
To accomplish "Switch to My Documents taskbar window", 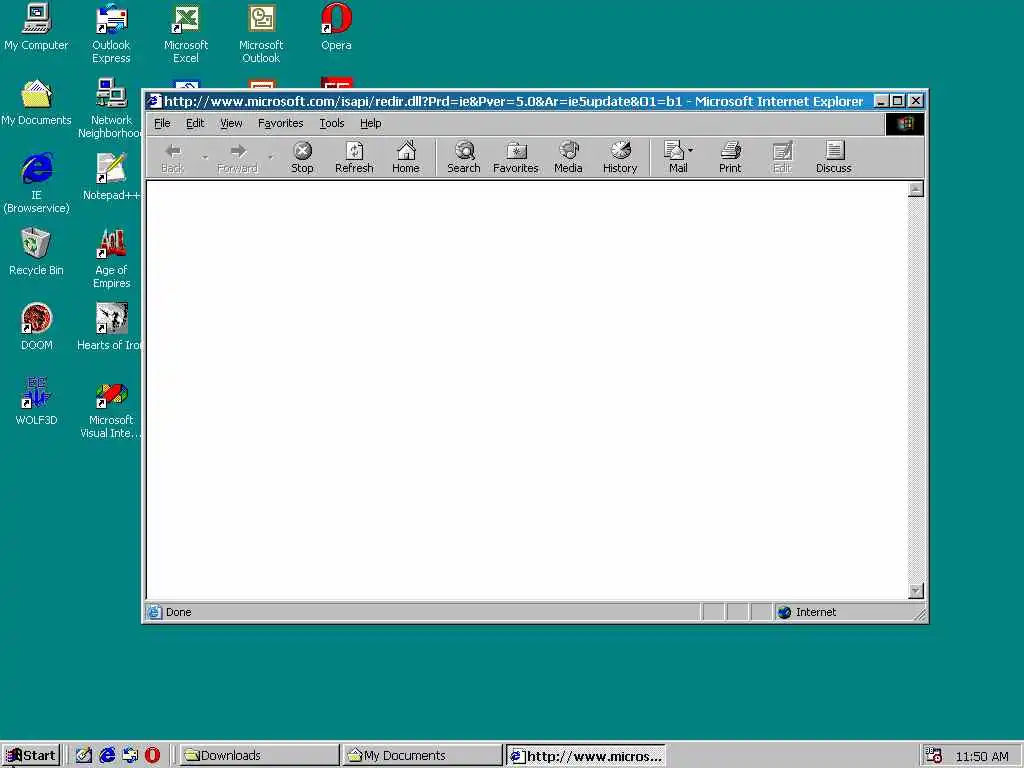I will [x=423, y=756].
